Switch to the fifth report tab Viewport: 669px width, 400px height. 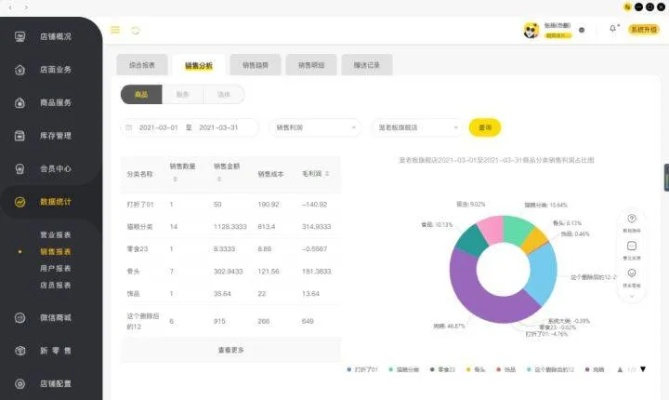click(x=366, y=65)
